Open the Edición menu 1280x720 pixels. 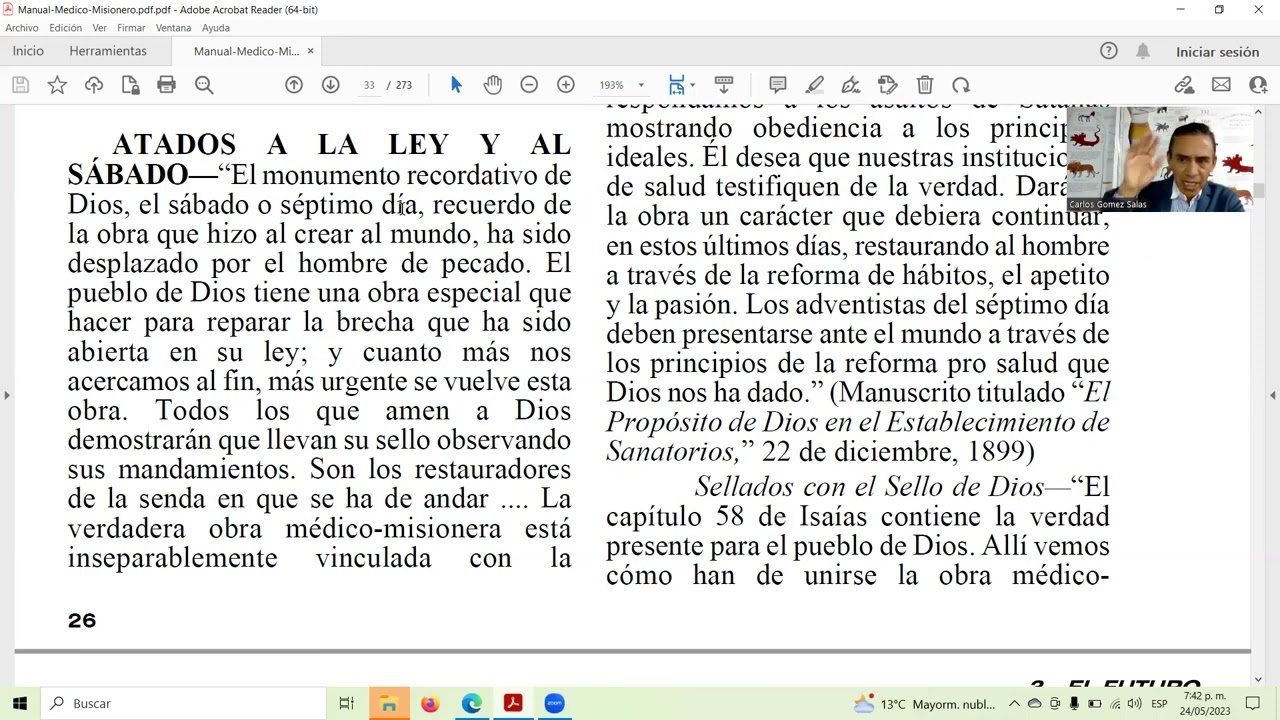point(66,28)
